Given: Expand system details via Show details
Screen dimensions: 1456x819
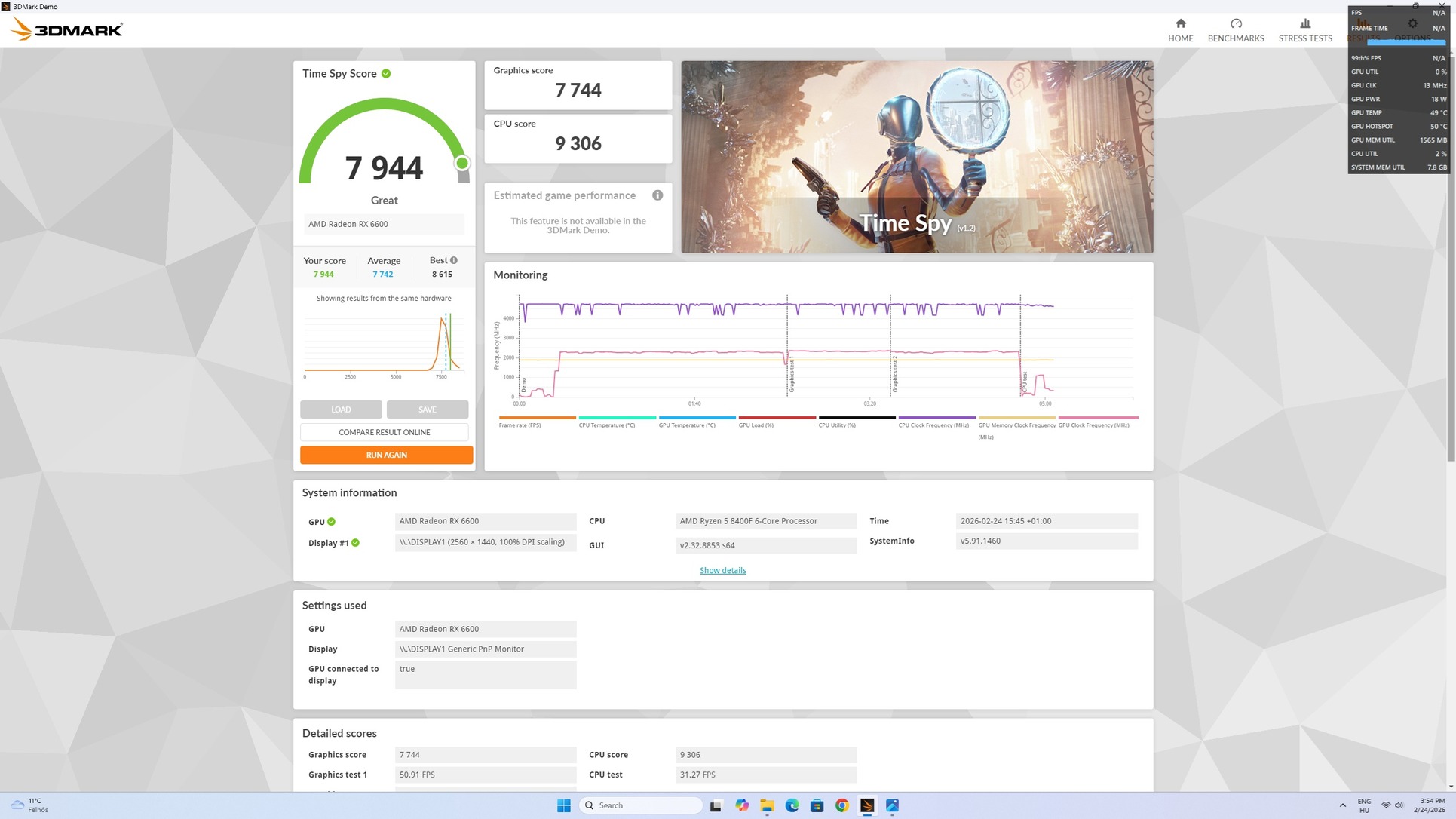Looking at the screenshot, I should click(722, 570).
